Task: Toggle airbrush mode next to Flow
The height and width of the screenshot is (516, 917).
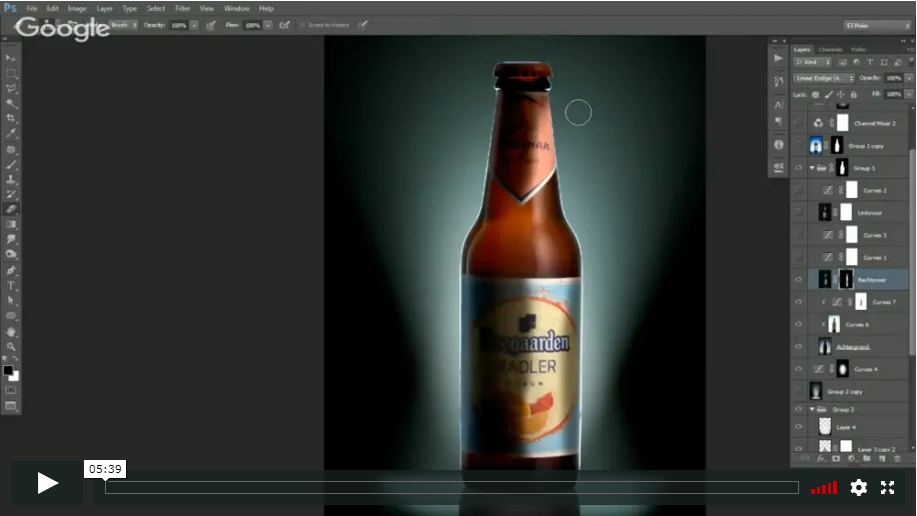Action: 284,25
